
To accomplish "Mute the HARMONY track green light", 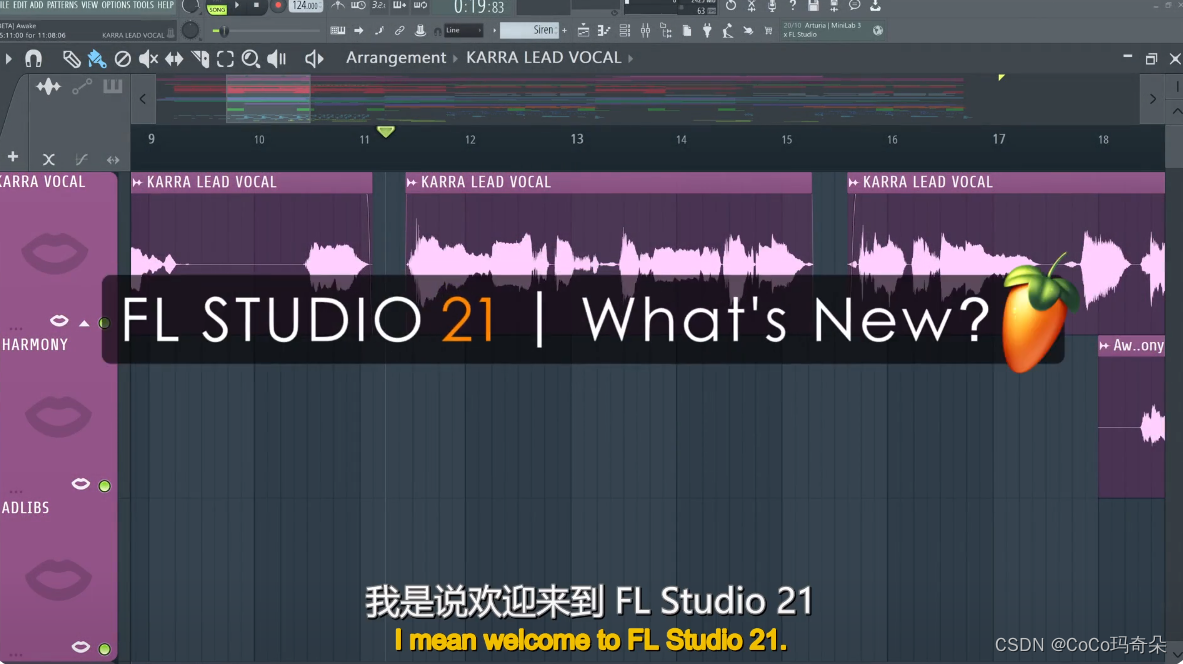I will [x=105, y=486].
